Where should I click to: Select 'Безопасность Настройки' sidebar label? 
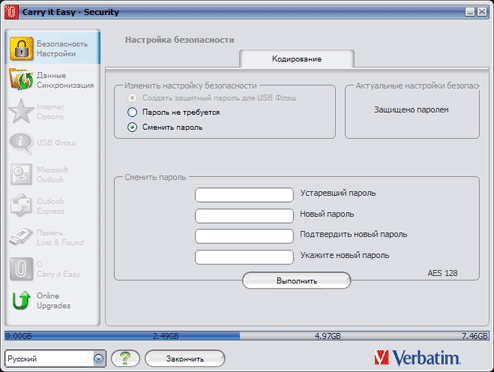click(62, 49)
